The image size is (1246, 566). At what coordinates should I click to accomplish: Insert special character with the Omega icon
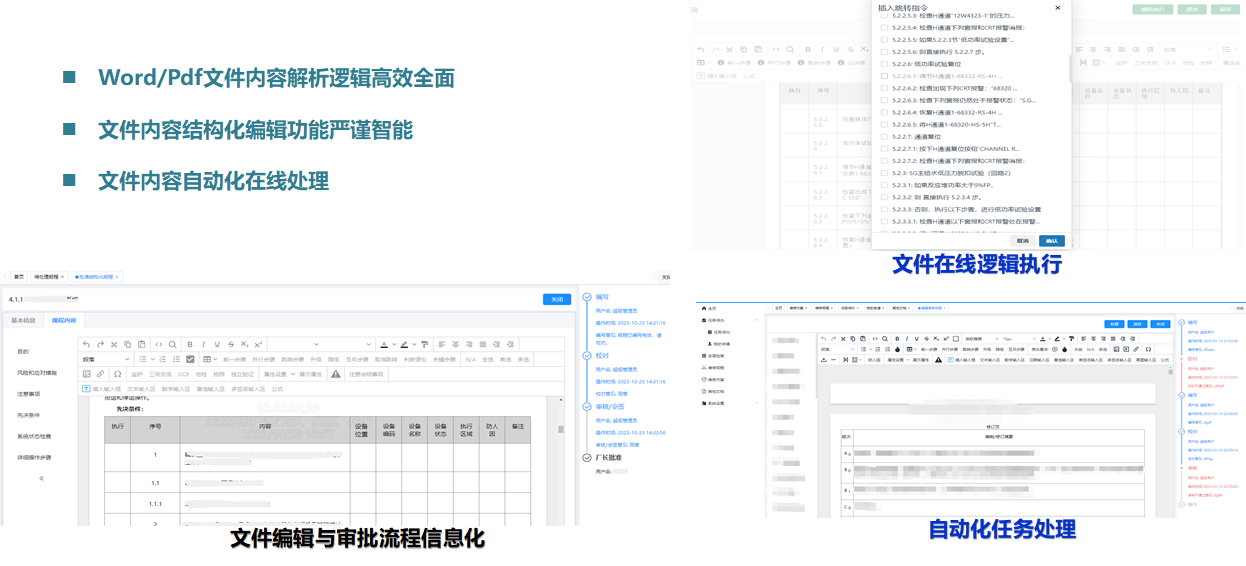(117, 374)
